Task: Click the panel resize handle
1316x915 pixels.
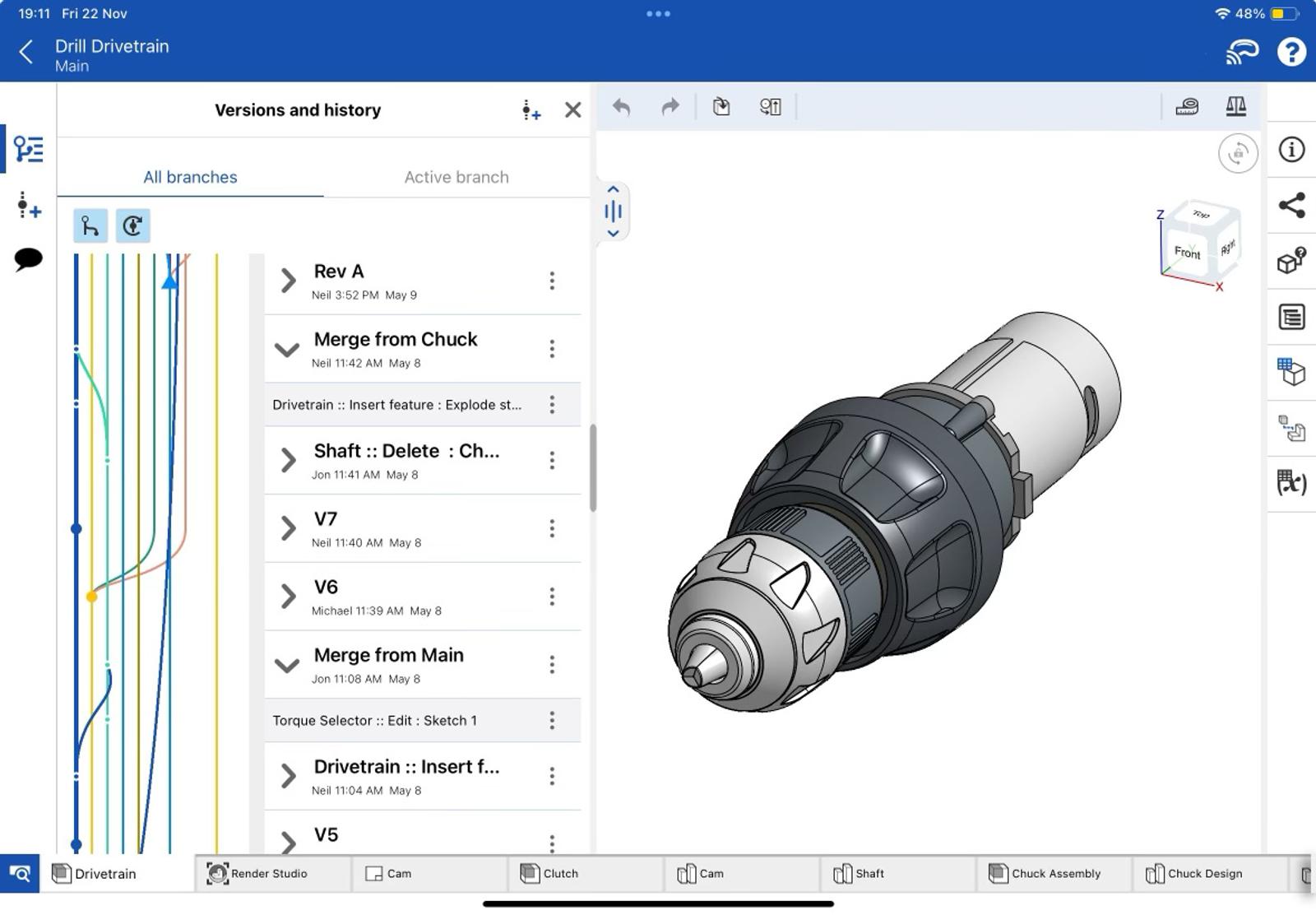Action: coord(613,211)
